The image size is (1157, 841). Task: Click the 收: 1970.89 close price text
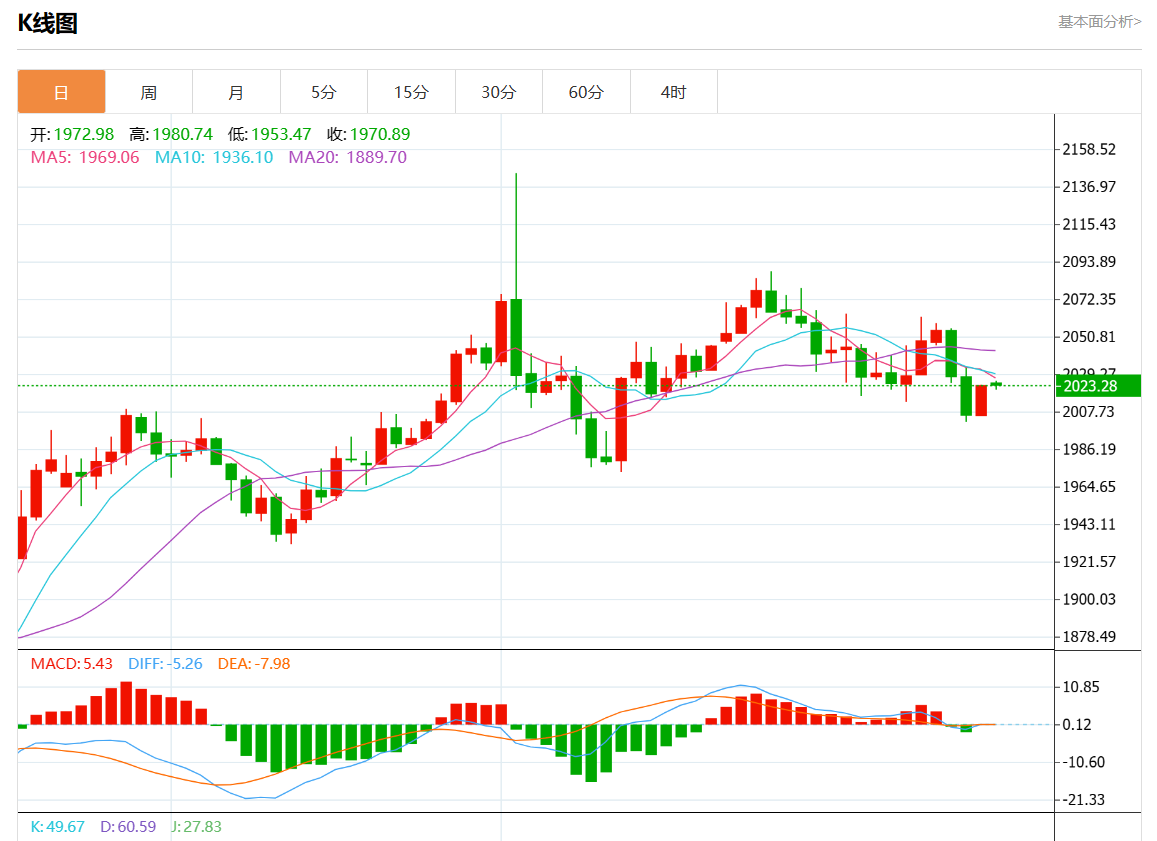(368, 134)
